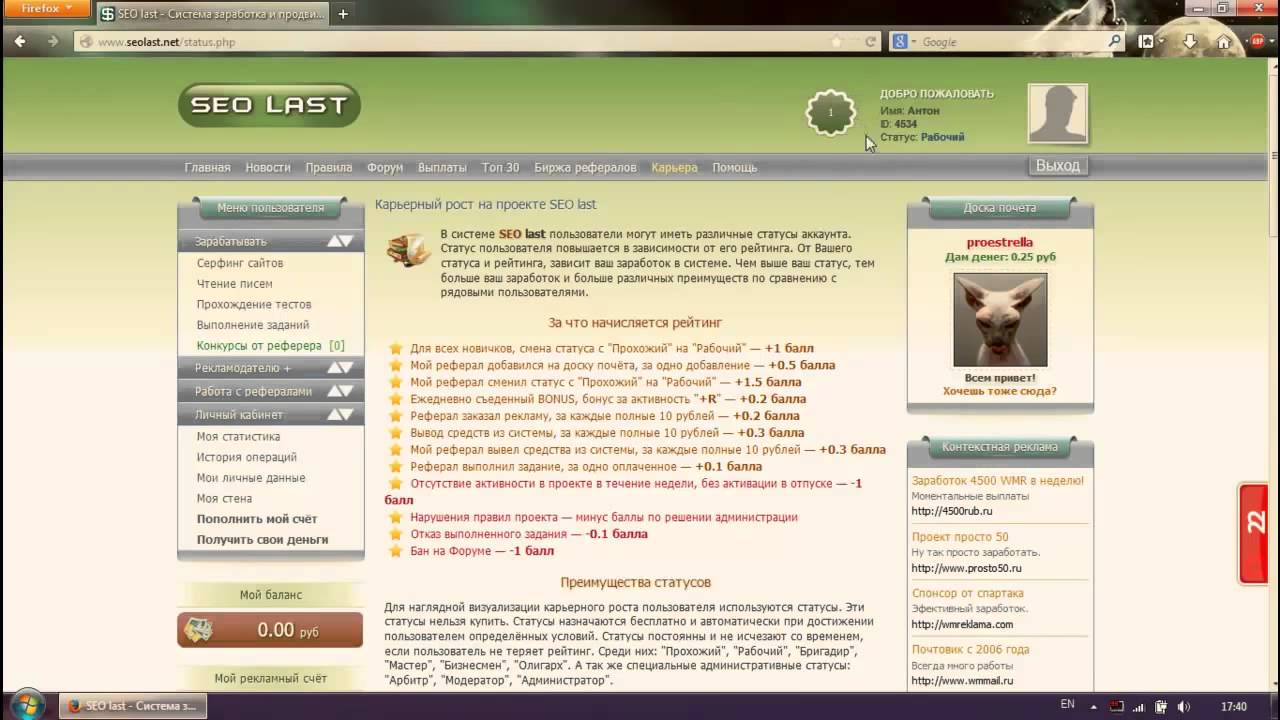Select the SEO last browser tab
Viewport: 1280px width, 720px height.
[x=211, y=14]
